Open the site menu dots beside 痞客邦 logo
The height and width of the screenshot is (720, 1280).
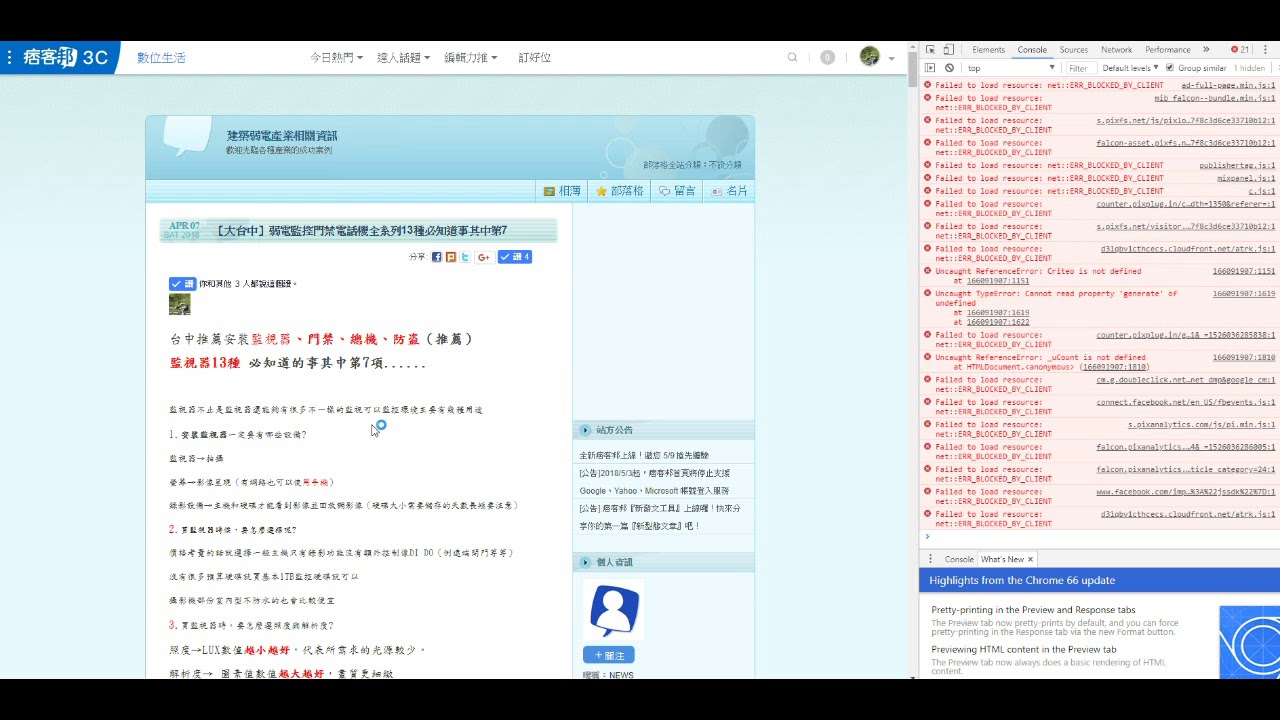pos(10,58)
